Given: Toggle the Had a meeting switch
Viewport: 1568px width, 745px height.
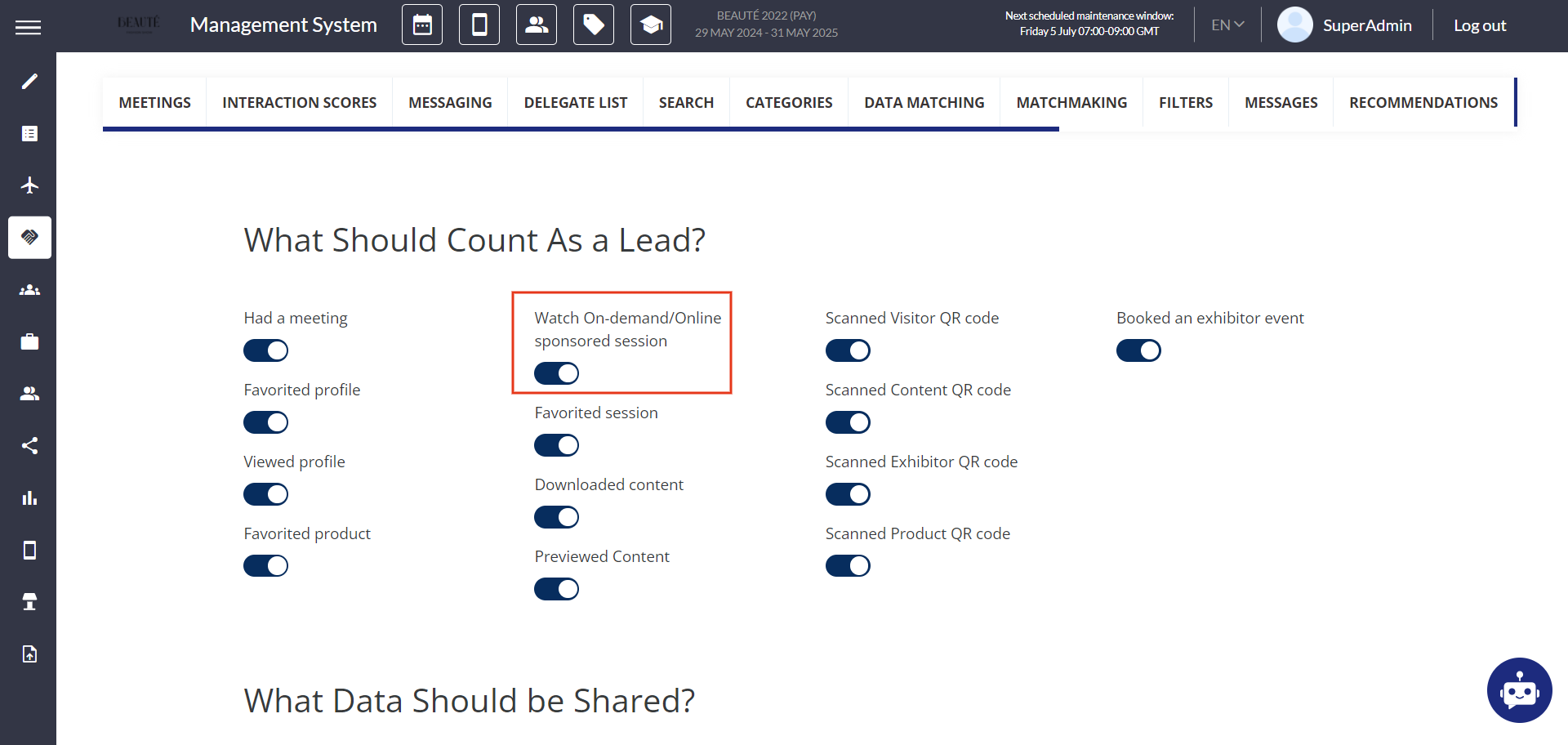Looking at the screenshot, I should tap(266, 350).
